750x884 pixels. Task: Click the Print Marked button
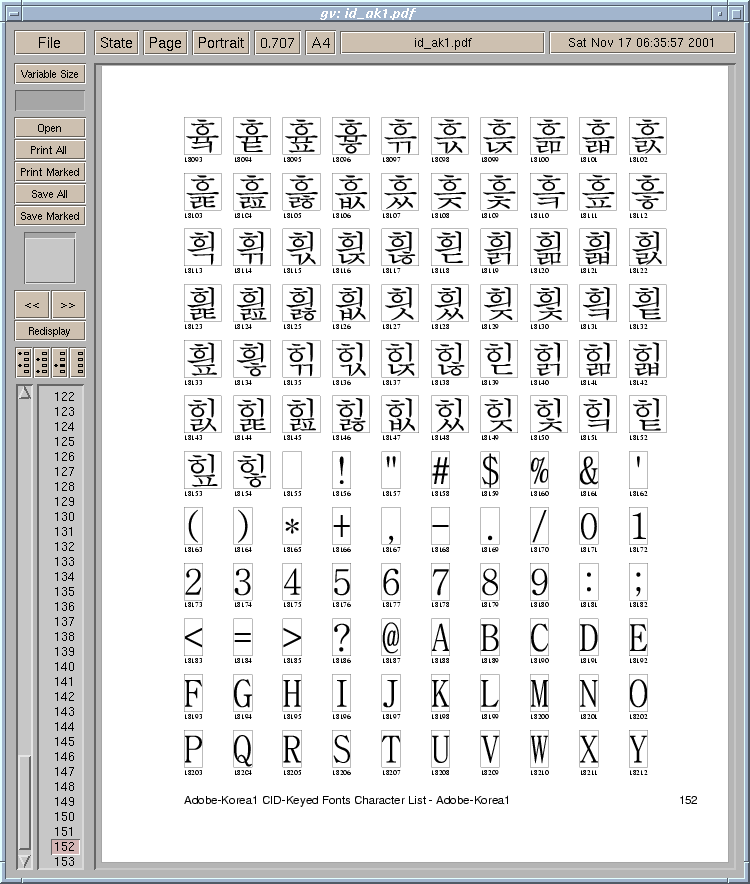(x=49, y=172)
